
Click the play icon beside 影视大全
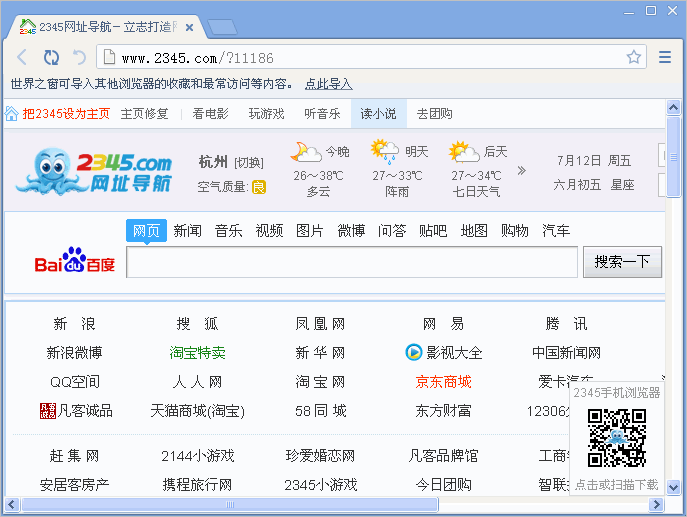413,352
